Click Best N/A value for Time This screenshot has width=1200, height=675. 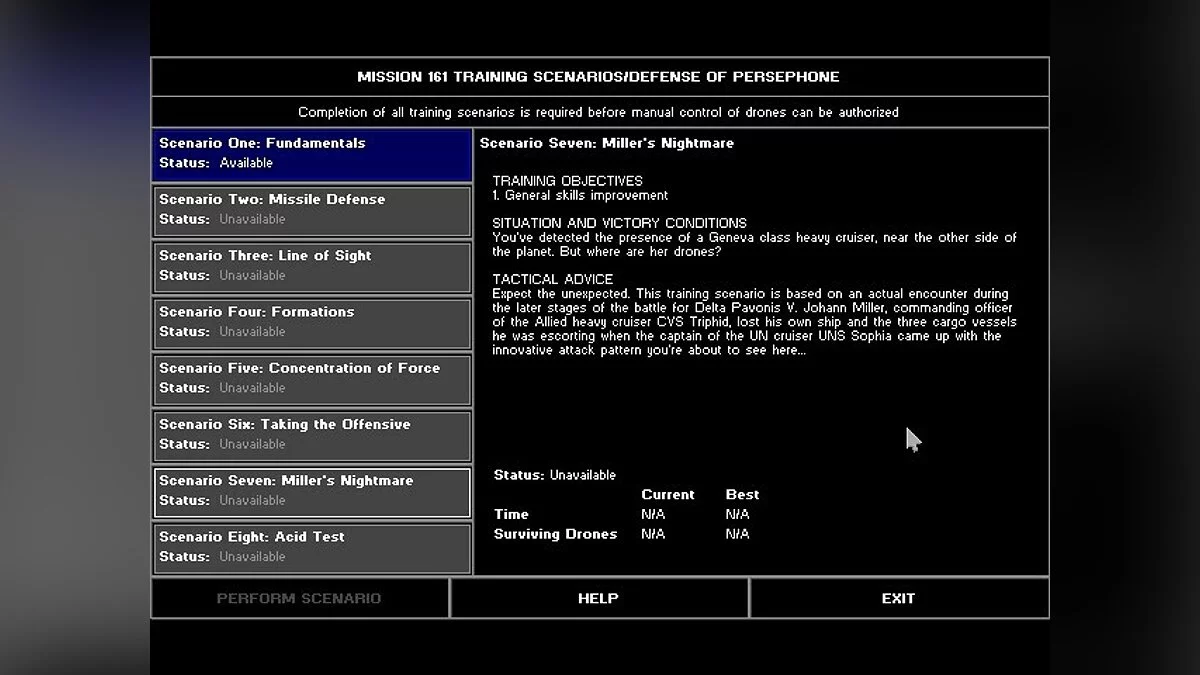[x=737, y=514]
